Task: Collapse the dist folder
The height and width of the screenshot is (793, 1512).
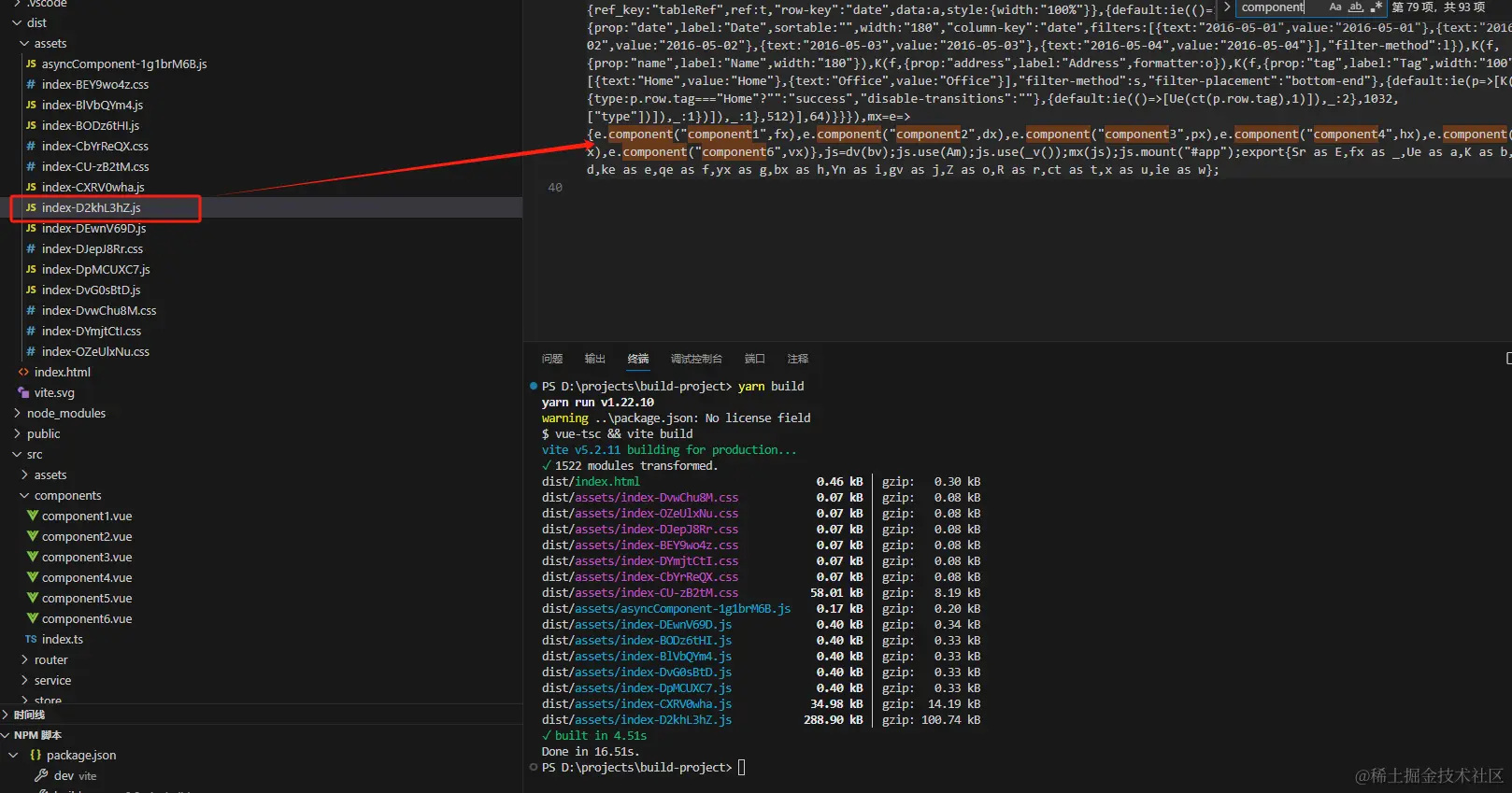Action: pos(17,22)
